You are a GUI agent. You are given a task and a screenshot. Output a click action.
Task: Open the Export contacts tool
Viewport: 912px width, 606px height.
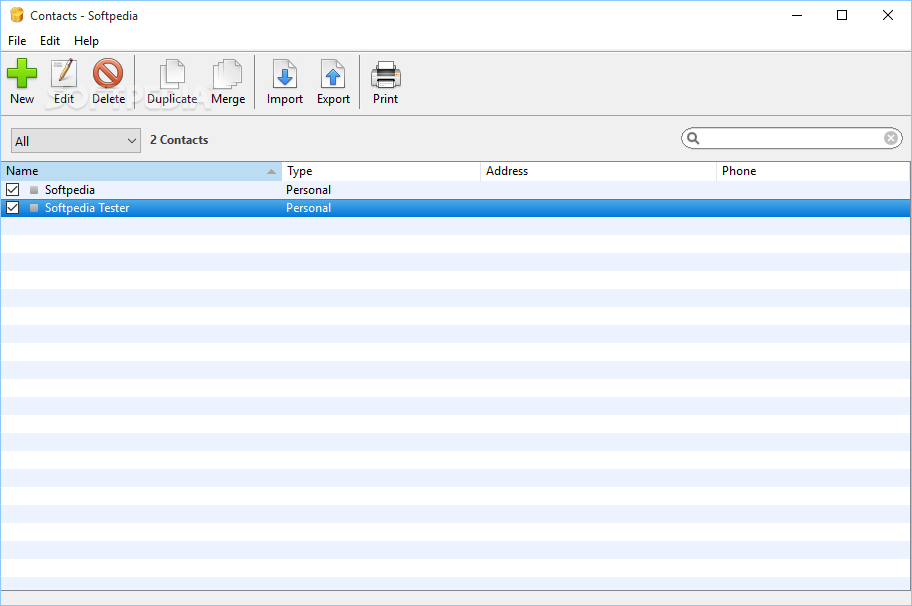coord(333,82)
